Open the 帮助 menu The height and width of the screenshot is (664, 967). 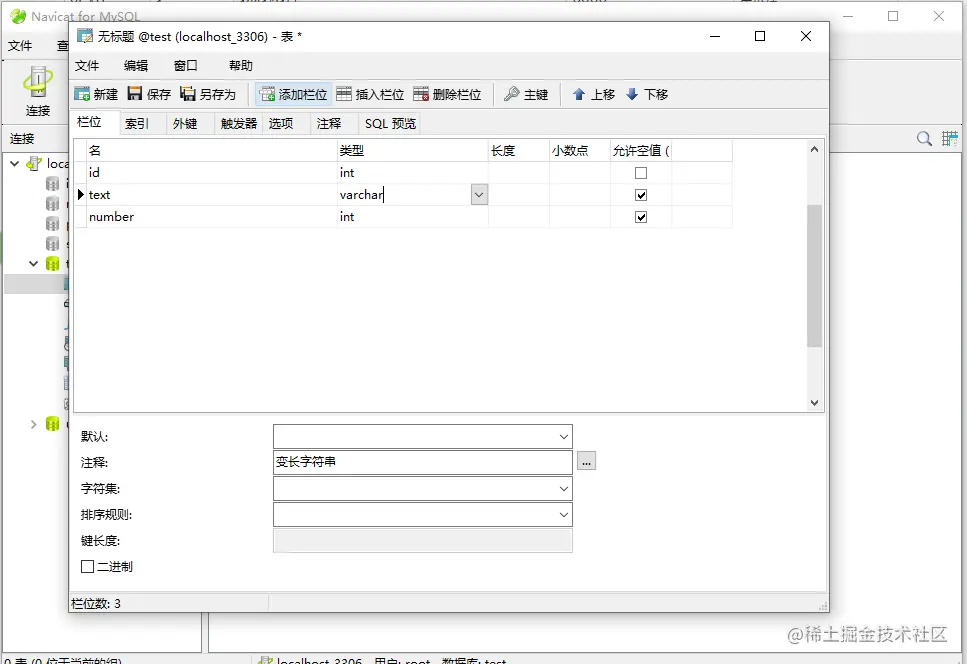click(241, 65)
